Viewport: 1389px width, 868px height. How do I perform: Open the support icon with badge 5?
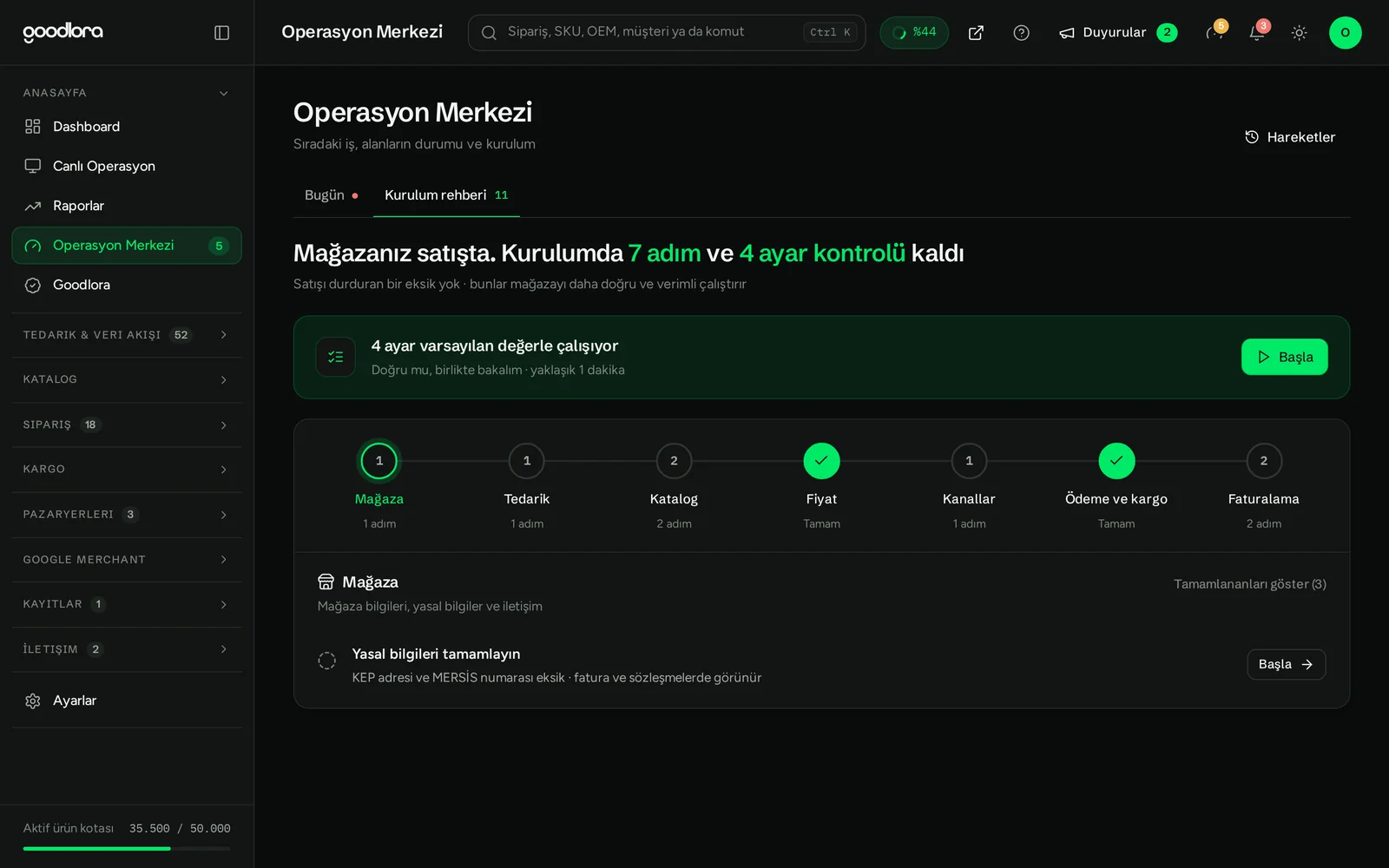pos(1215,32)
